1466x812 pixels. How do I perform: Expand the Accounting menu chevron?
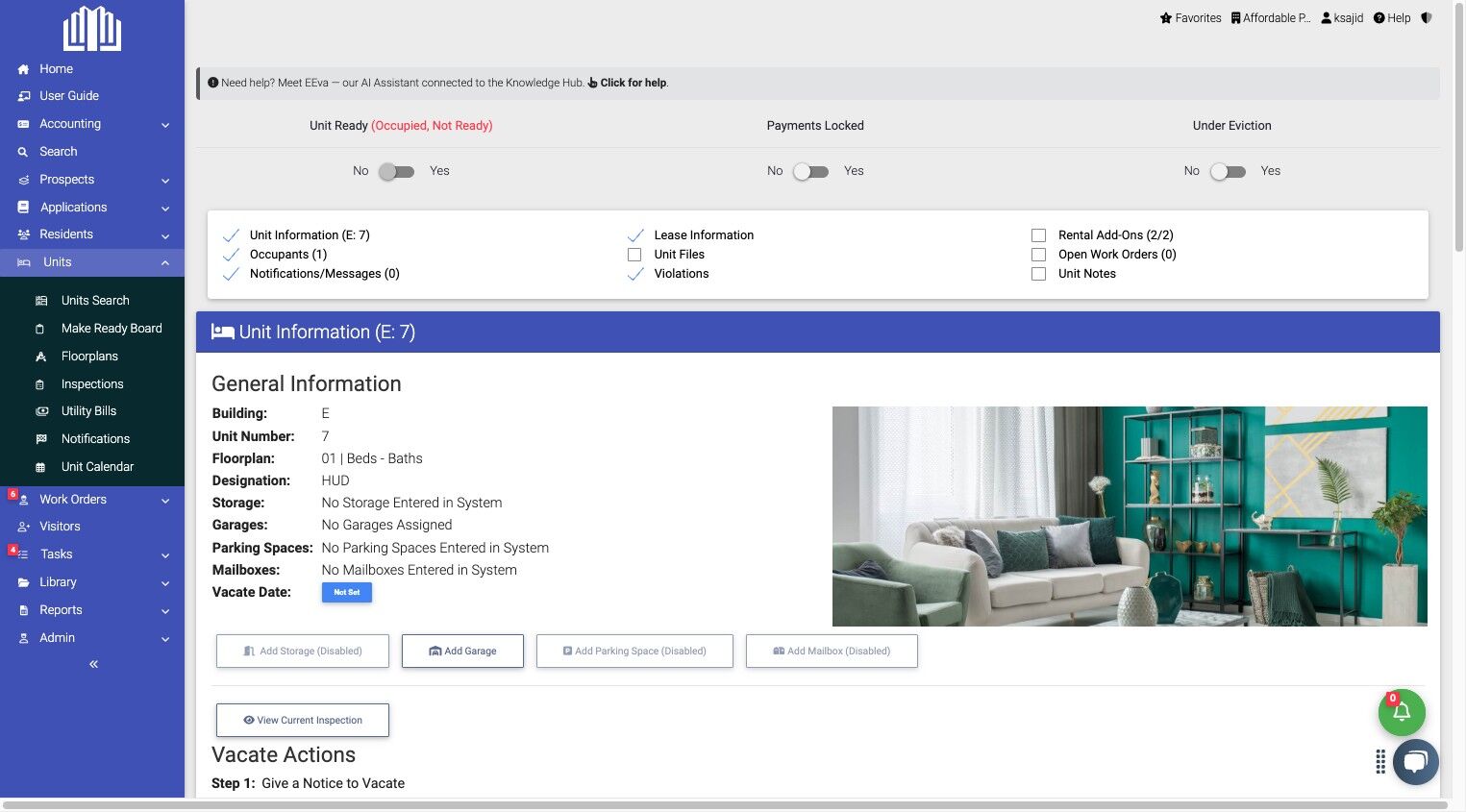(x=165, y=125)
